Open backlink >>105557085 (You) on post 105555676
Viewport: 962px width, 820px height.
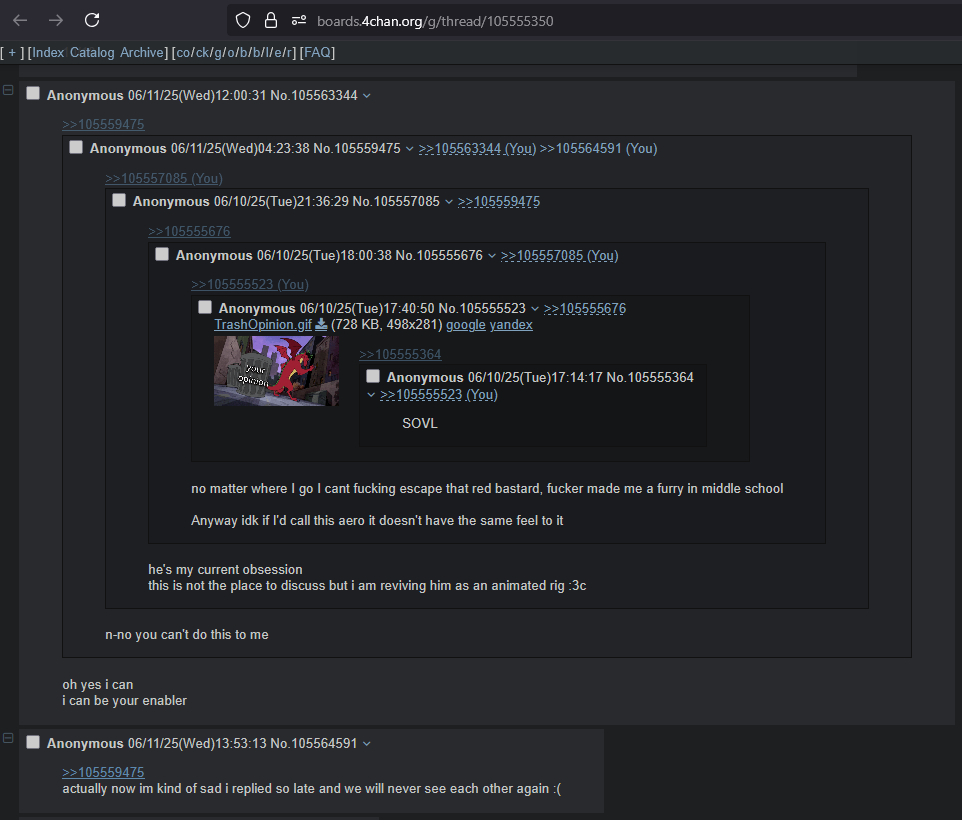[560, 256]
